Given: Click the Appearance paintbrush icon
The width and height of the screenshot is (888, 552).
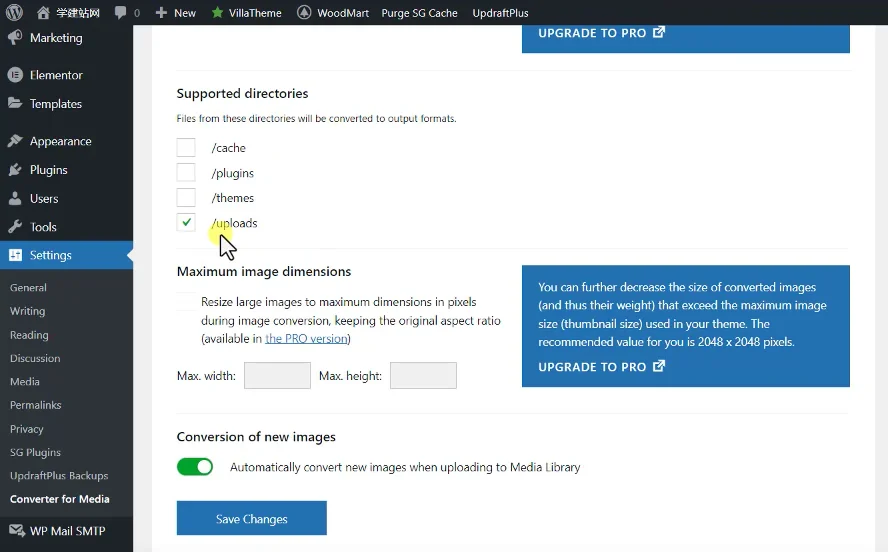Looking at the screenshot, I should (15, 141).
